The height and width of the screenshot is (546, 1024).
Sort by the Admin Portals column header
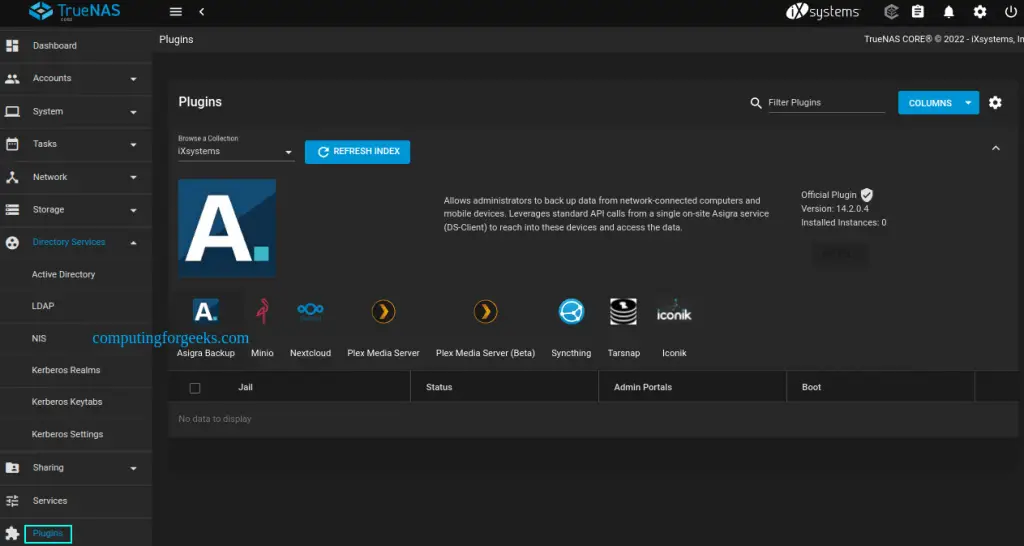point(643,387)
